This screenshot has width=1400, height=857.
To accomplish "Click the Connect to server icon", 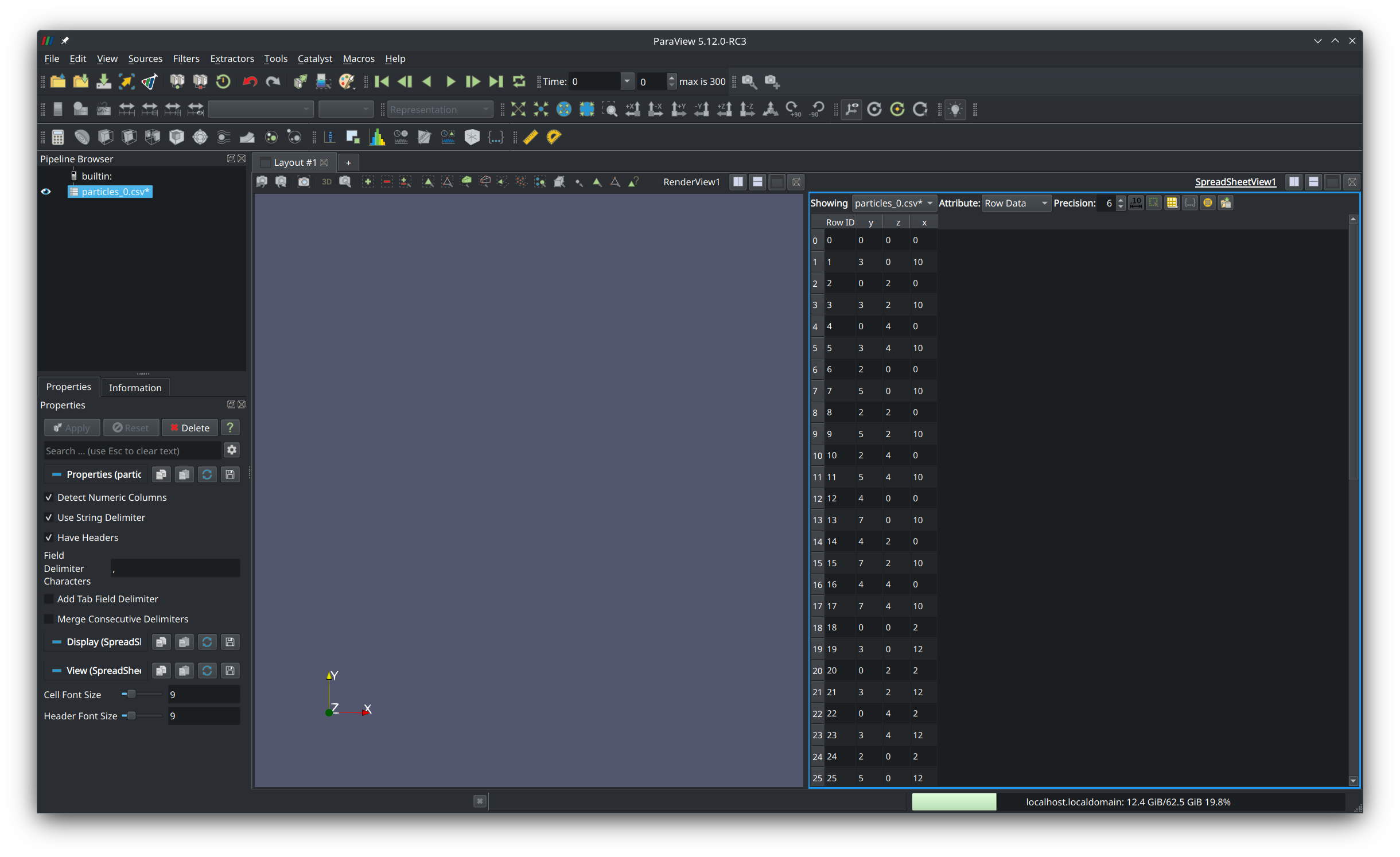I will click(x=177, y=81).
